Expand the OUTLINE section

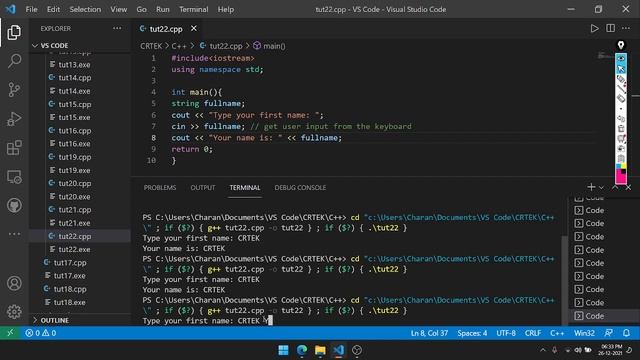[x=50, y=320]
